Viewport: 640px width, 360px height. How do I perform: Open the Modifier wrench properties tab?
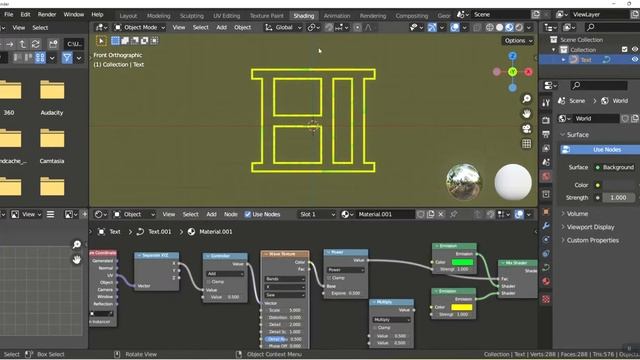click(546, 226)
